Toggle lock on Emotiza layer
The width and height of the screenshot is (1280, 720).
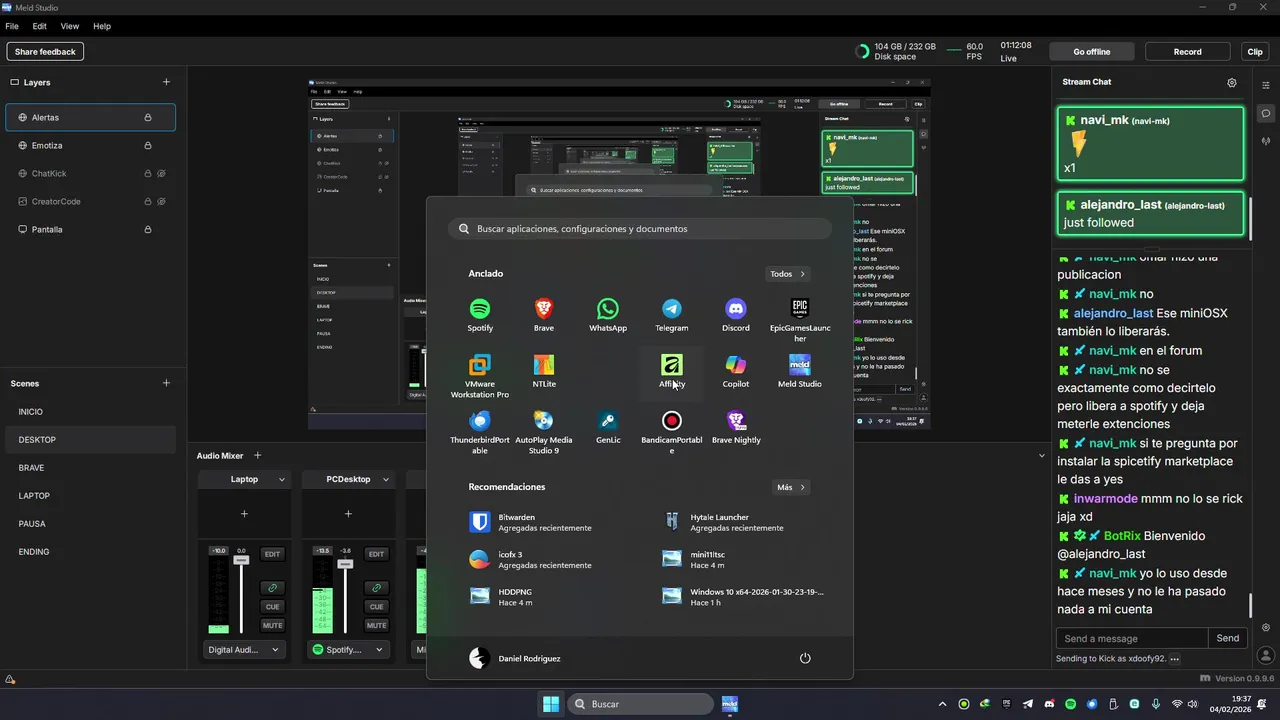coord(148,145)
